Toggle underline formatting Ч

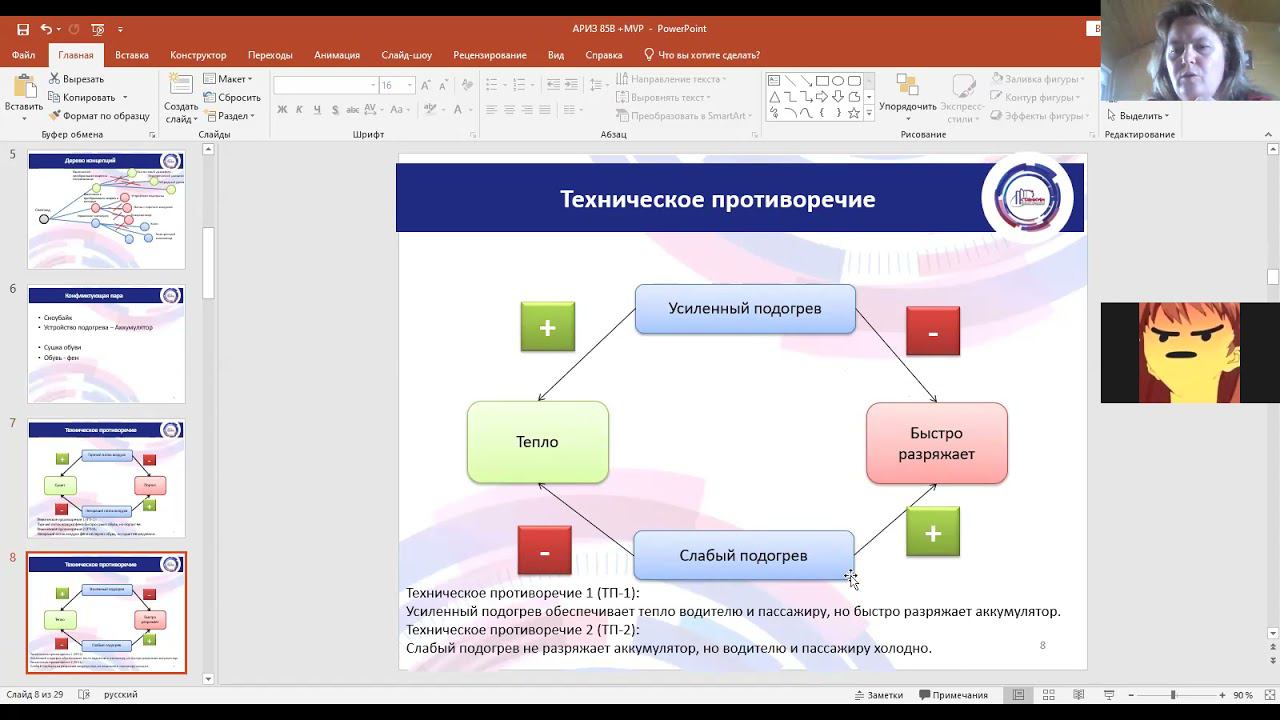317,110
